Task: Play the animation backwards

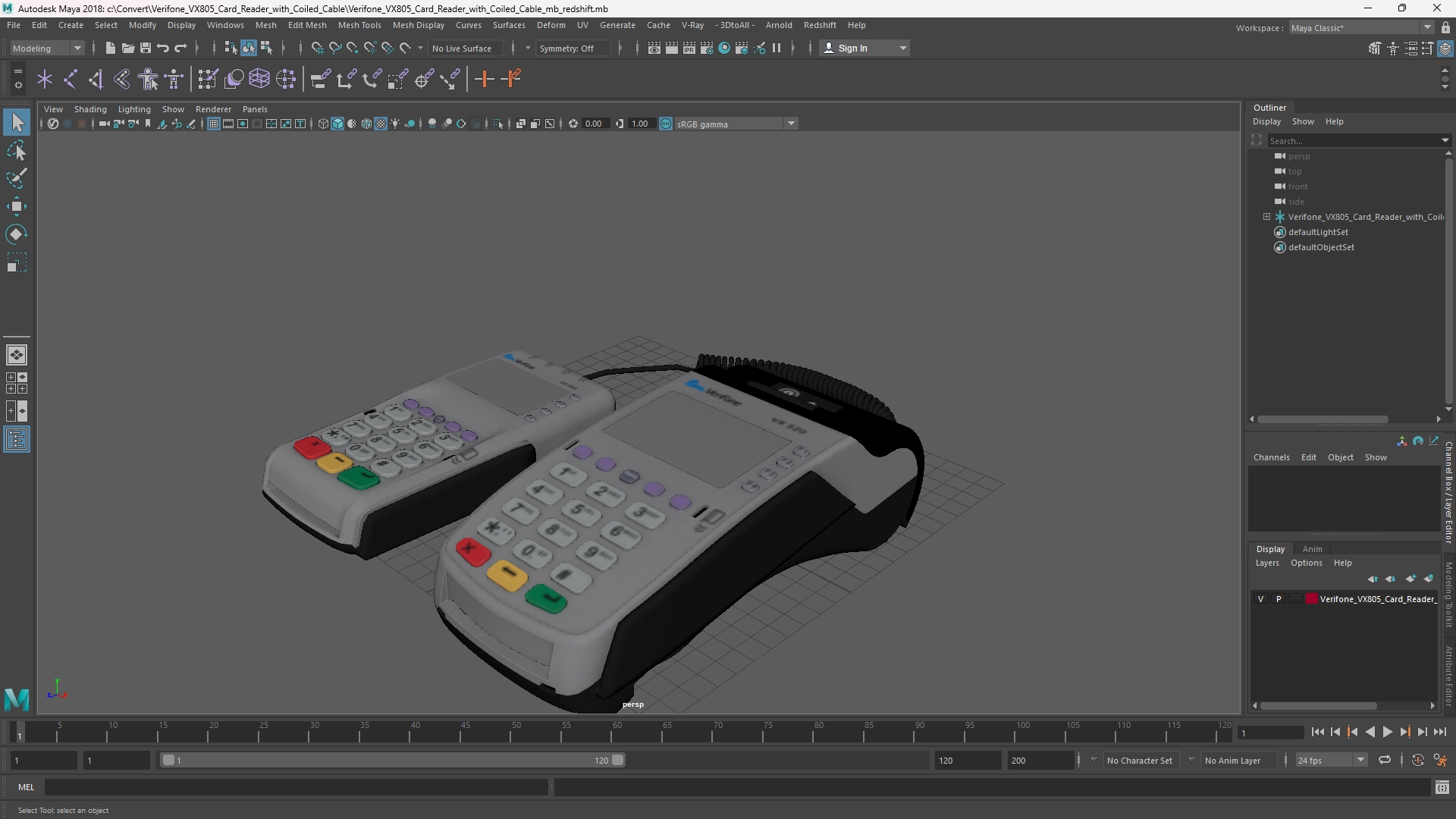Action: (1370, 732)
